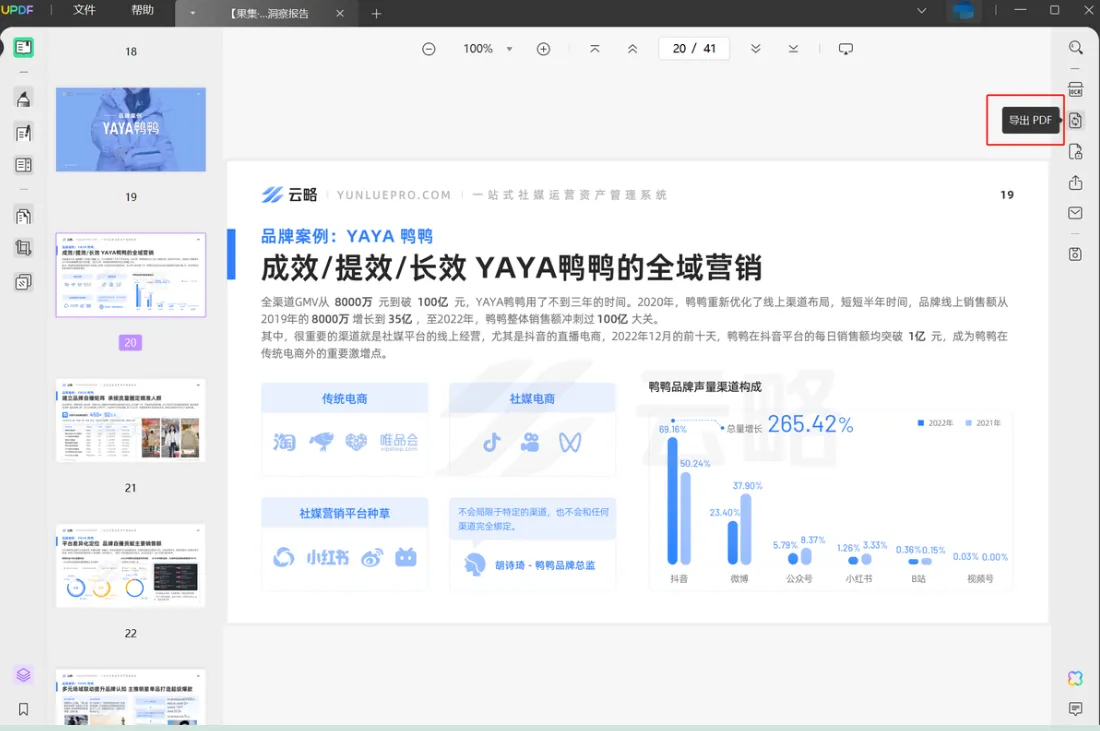
Task: Add a new tab with plus button
Action: [x=376, y=13]
